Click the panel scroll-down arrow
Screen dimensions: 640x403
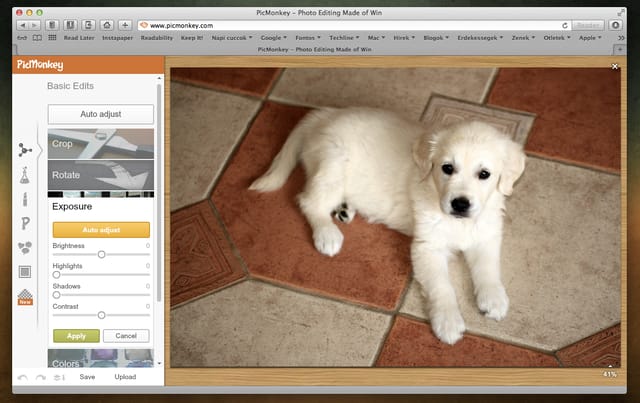(159, 363)
